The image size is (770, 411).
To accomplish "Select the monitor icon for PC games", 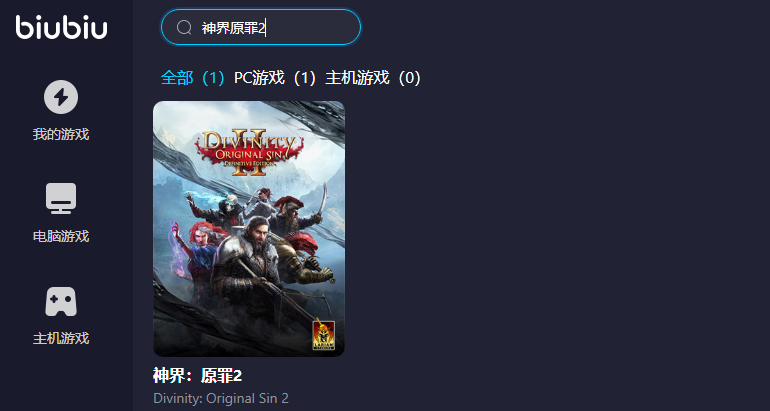I will pos(61,198).
